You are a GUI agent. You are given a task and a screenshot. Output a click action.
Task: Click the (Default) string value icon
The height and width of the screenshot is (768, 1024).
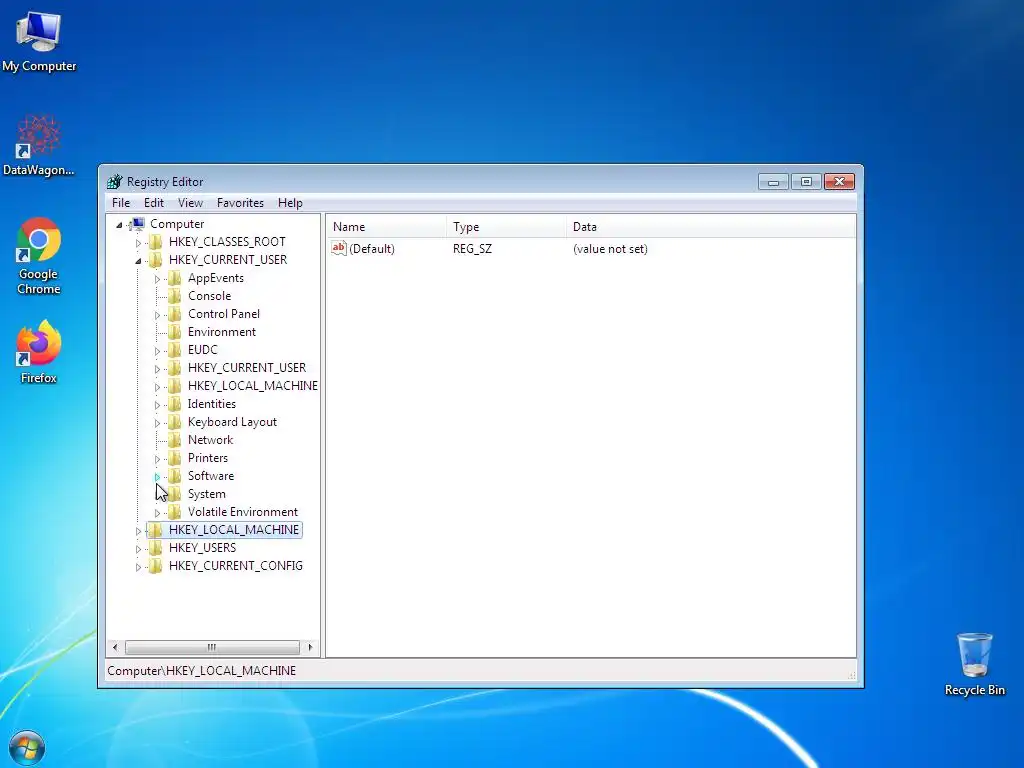tap(339, 248)
